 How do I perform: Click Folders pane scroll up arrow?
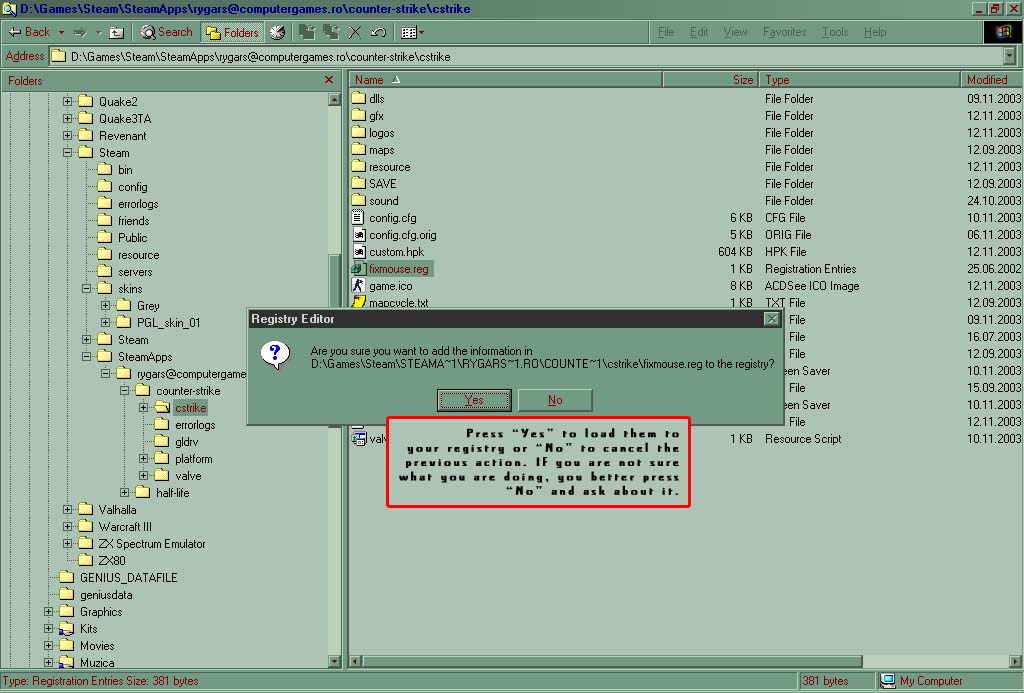click(x=334, y=100)
